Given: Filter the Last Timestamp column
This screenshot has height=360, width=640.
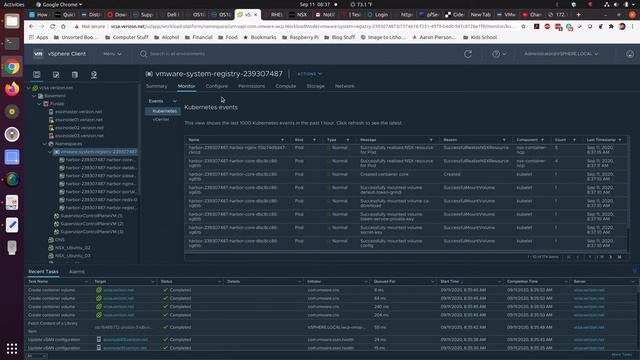Looking at the screenshot, I should coord(620,140).
